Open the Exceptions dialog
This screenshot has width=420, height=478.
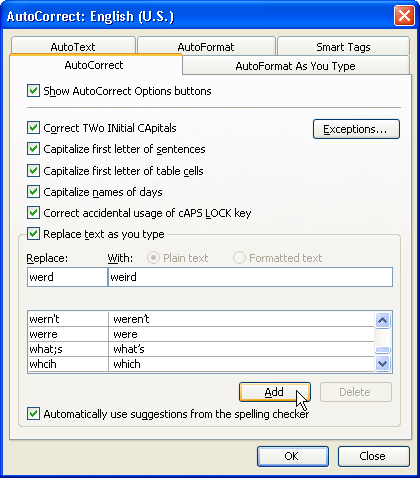pos(356,129)
